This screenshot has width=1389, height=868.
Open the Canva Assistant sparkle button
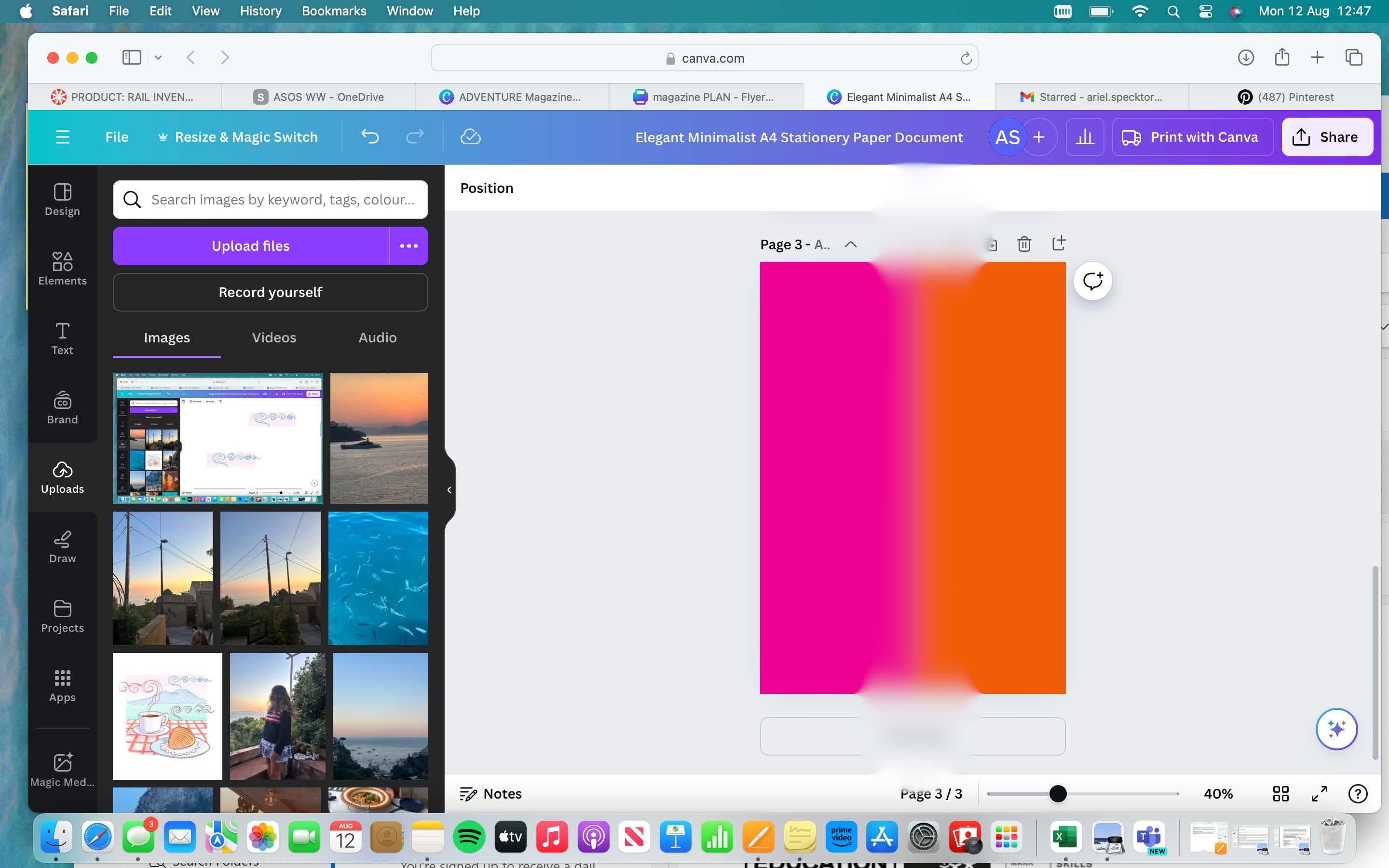pos(1336,729)
